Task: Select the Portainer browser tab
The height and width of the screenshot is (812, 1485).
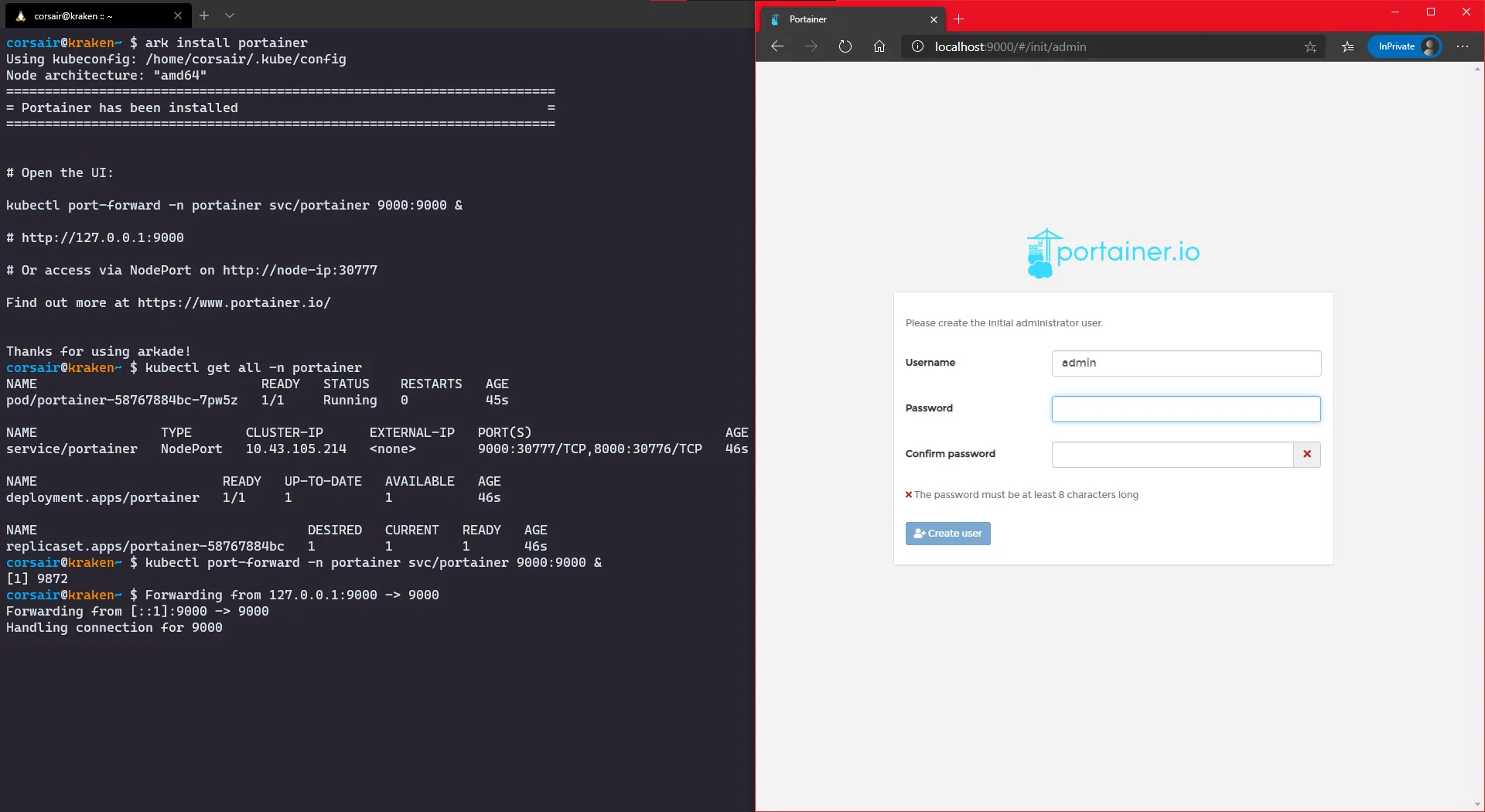Action: [x=843, y=19]
